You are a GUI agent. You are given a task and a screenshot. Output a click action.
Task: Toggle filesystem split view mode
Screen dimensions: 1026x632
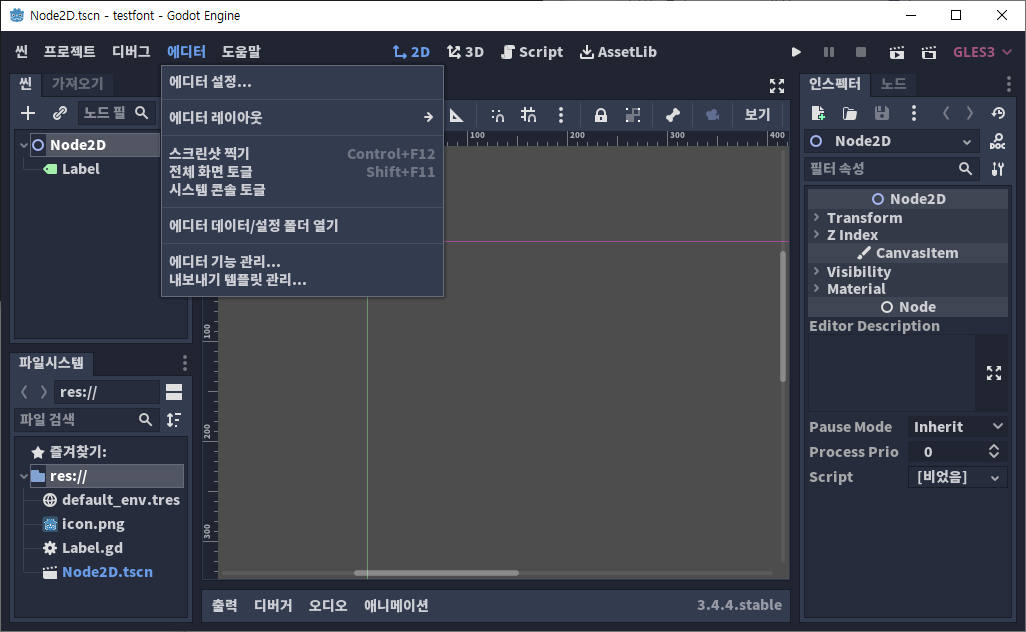(174, 392)
